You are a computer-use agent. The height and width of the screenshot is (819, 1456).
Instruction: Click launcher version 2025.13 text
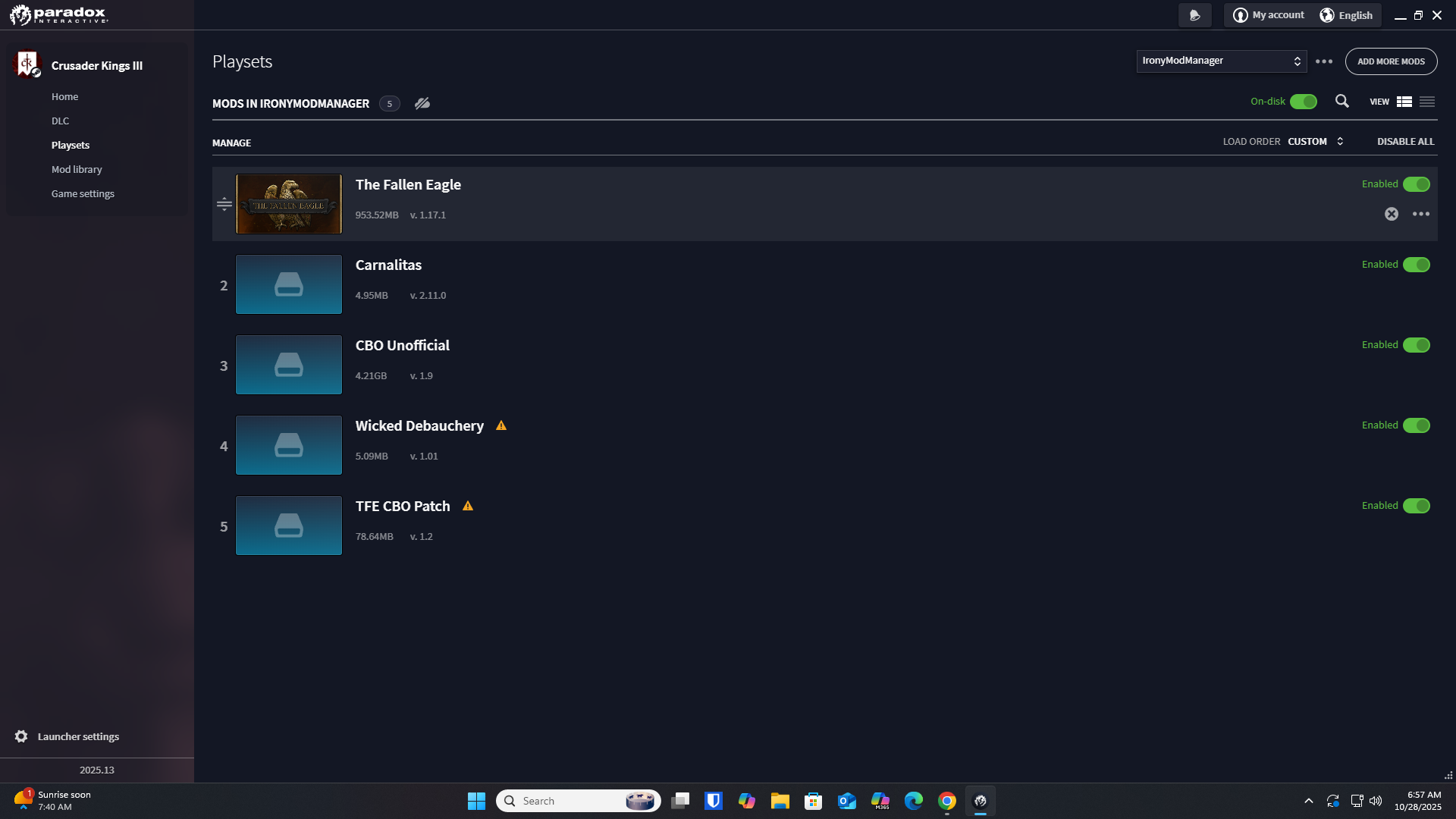tap(97, 770)
